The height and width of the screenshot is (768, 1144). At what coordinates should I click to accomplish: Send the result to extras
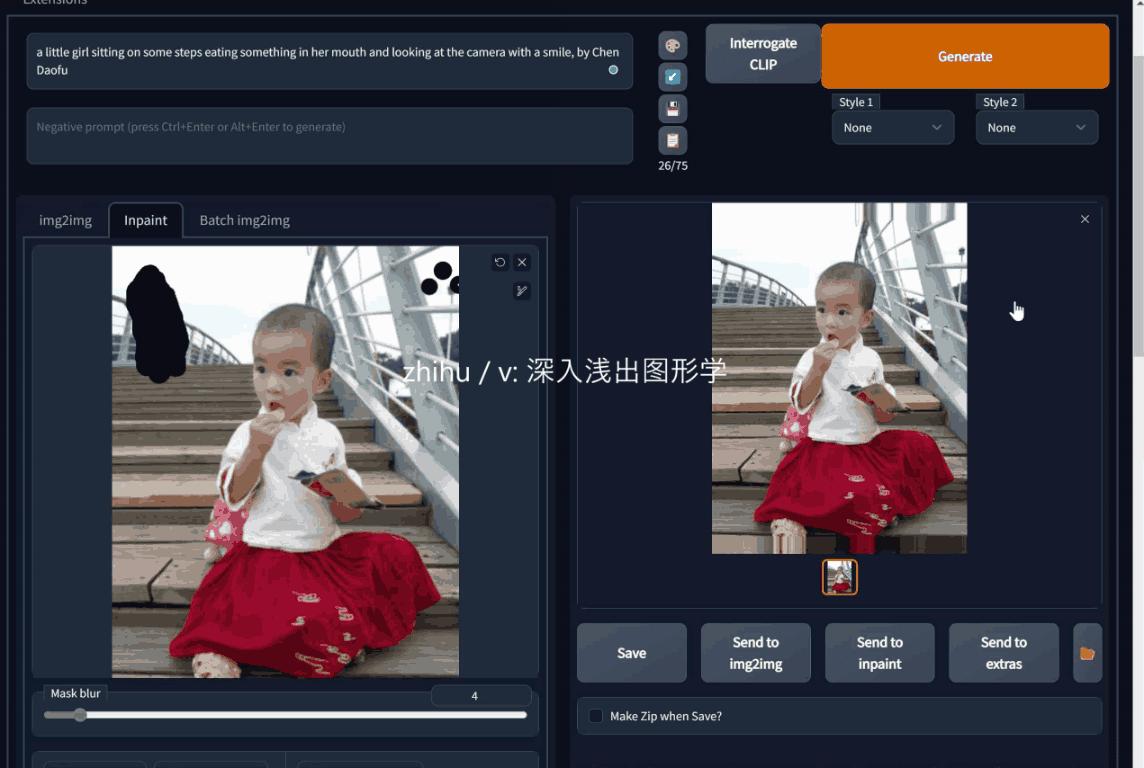pos(1003,652)
